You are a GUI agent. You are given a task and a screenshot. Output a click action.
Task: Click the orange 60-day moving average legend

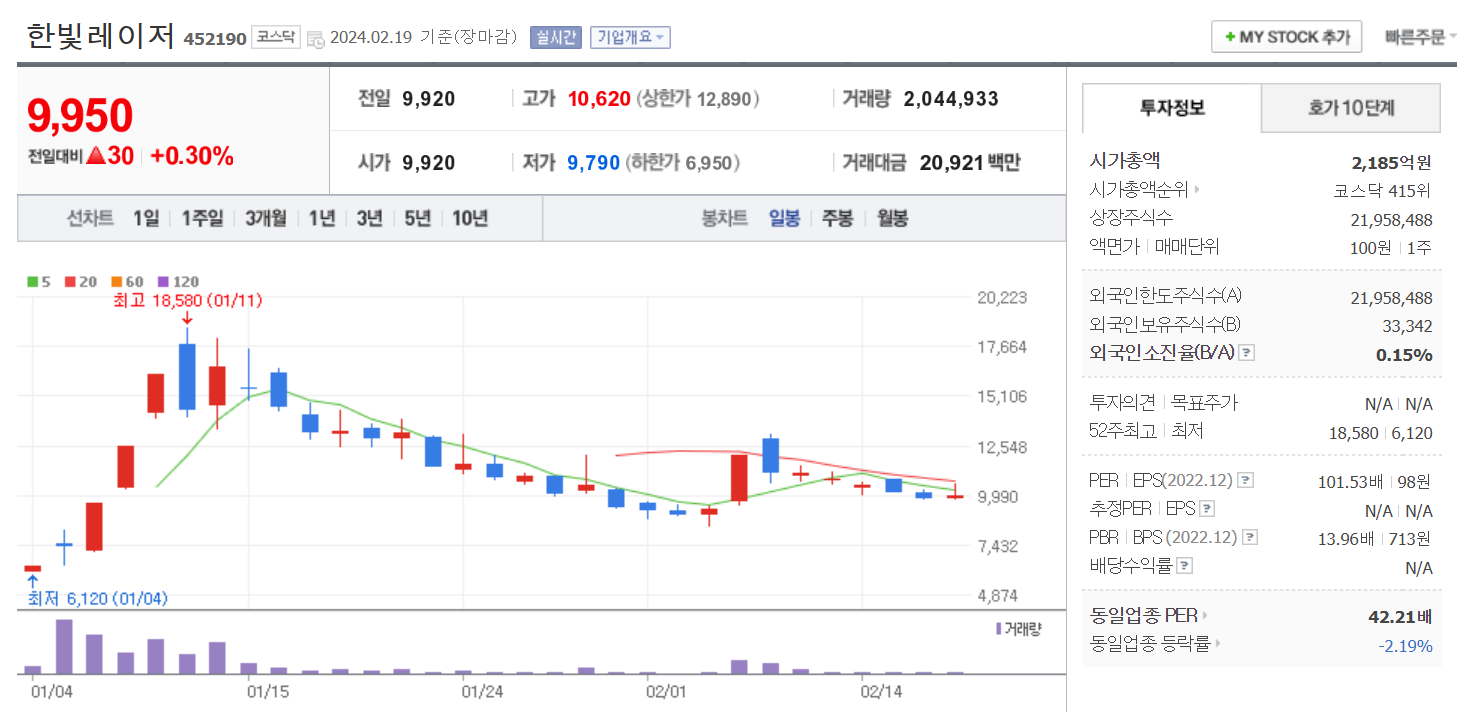(127, 282)
